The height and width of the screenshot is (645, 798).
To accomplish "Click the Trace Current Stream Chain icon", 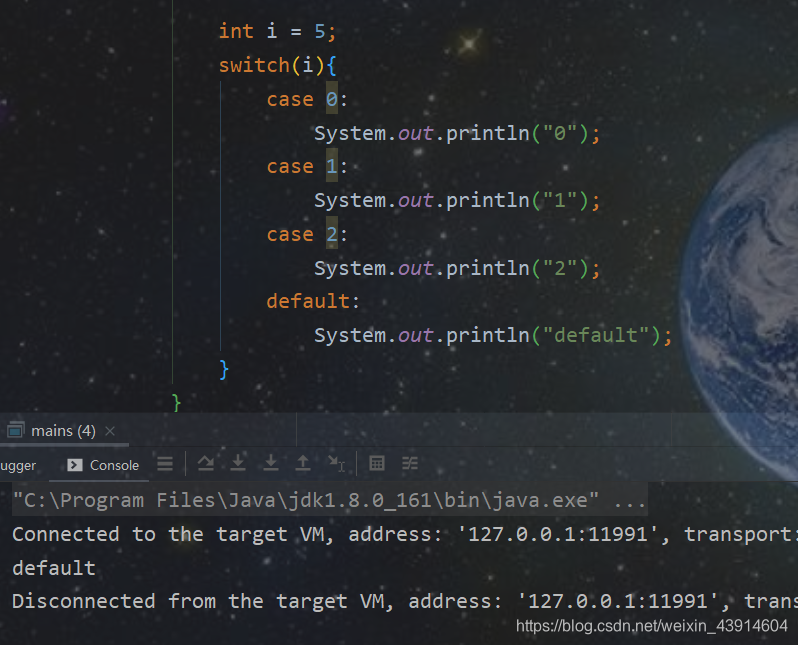I will (x=410, y=463).
